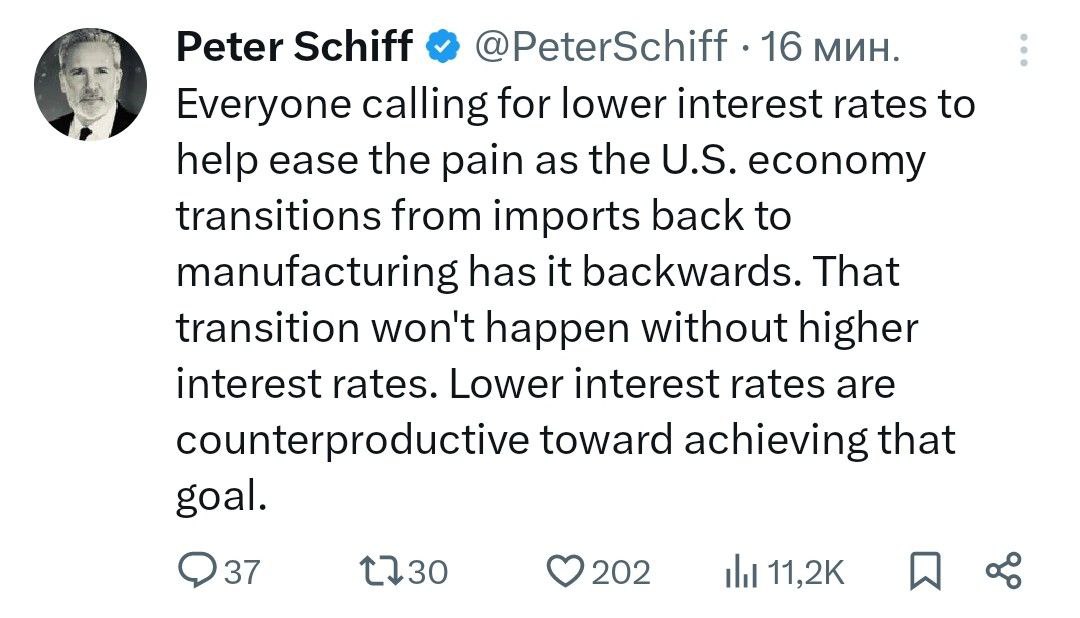
Task: Open the three-dot more options menu
Action: [x=1024, y=50]
